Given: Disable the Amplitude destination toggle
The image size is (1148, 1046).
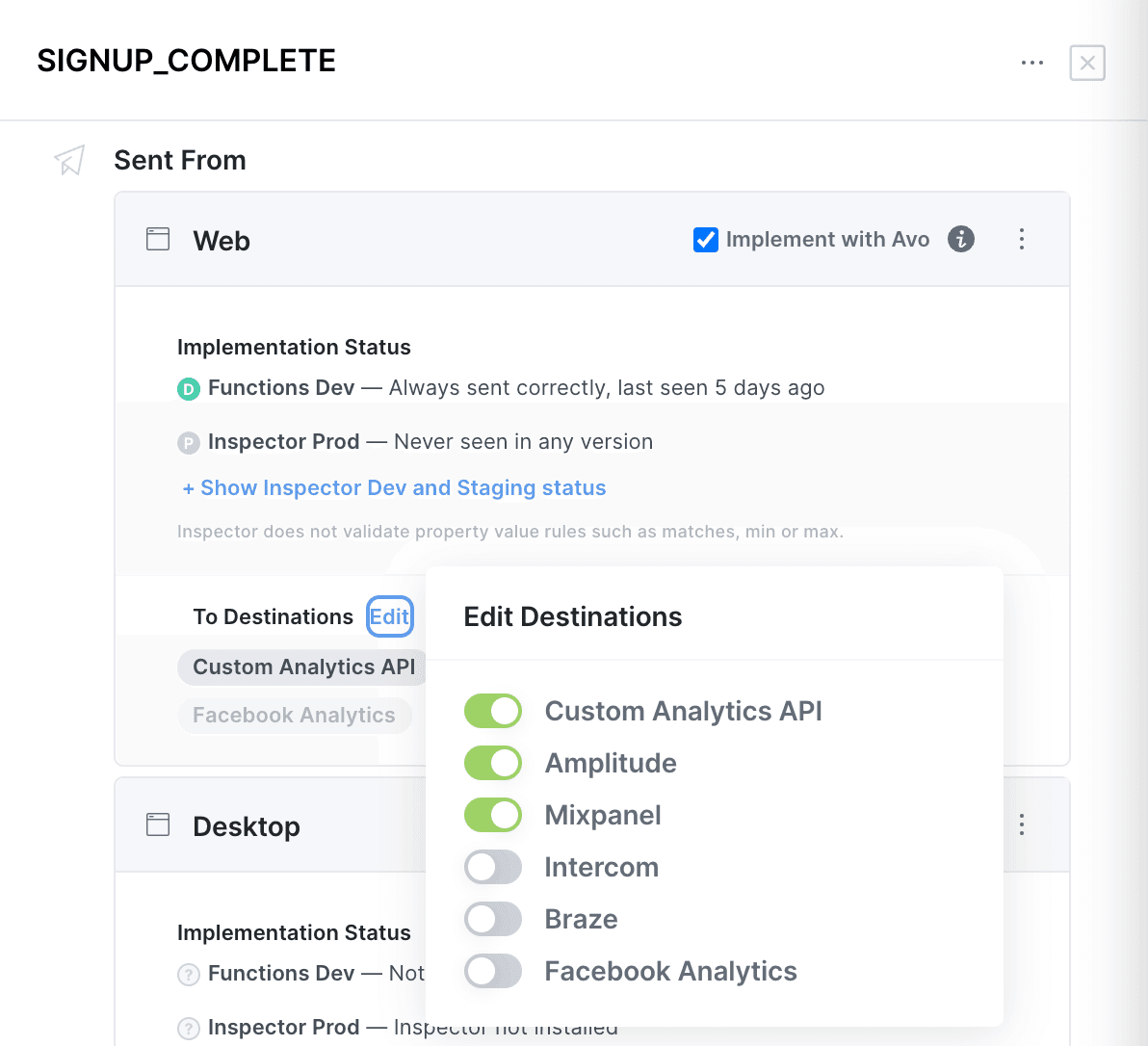Looking at the screenshot, I should click(493, 763).
